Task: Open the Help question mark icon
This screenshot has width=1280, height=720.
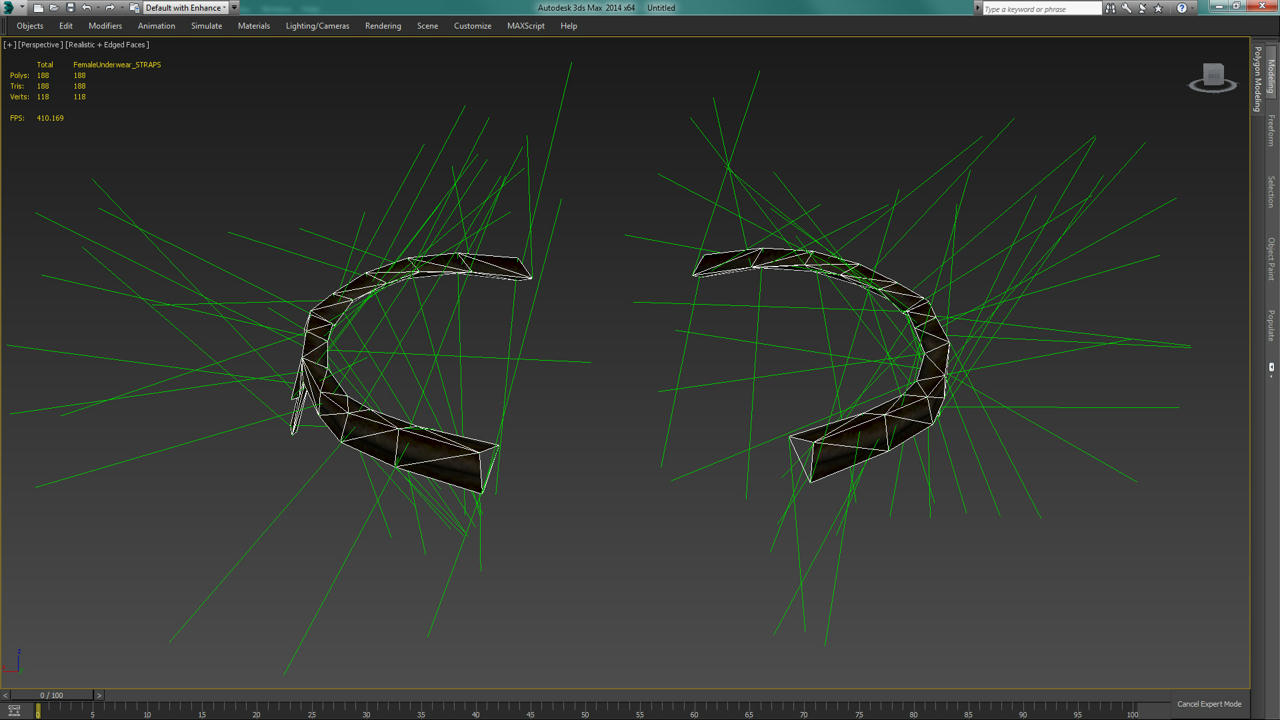Action: pyautogui.click(x=1181, y=8)
